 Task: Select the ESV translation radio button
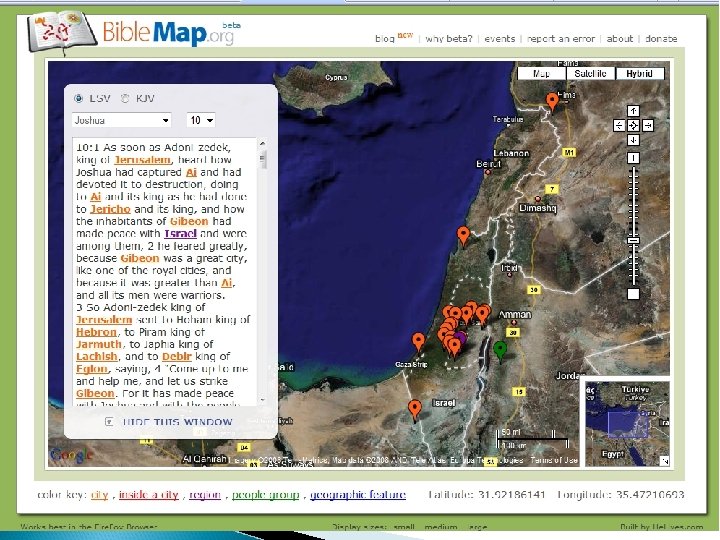pyautogui.click(x=79, y=98)
